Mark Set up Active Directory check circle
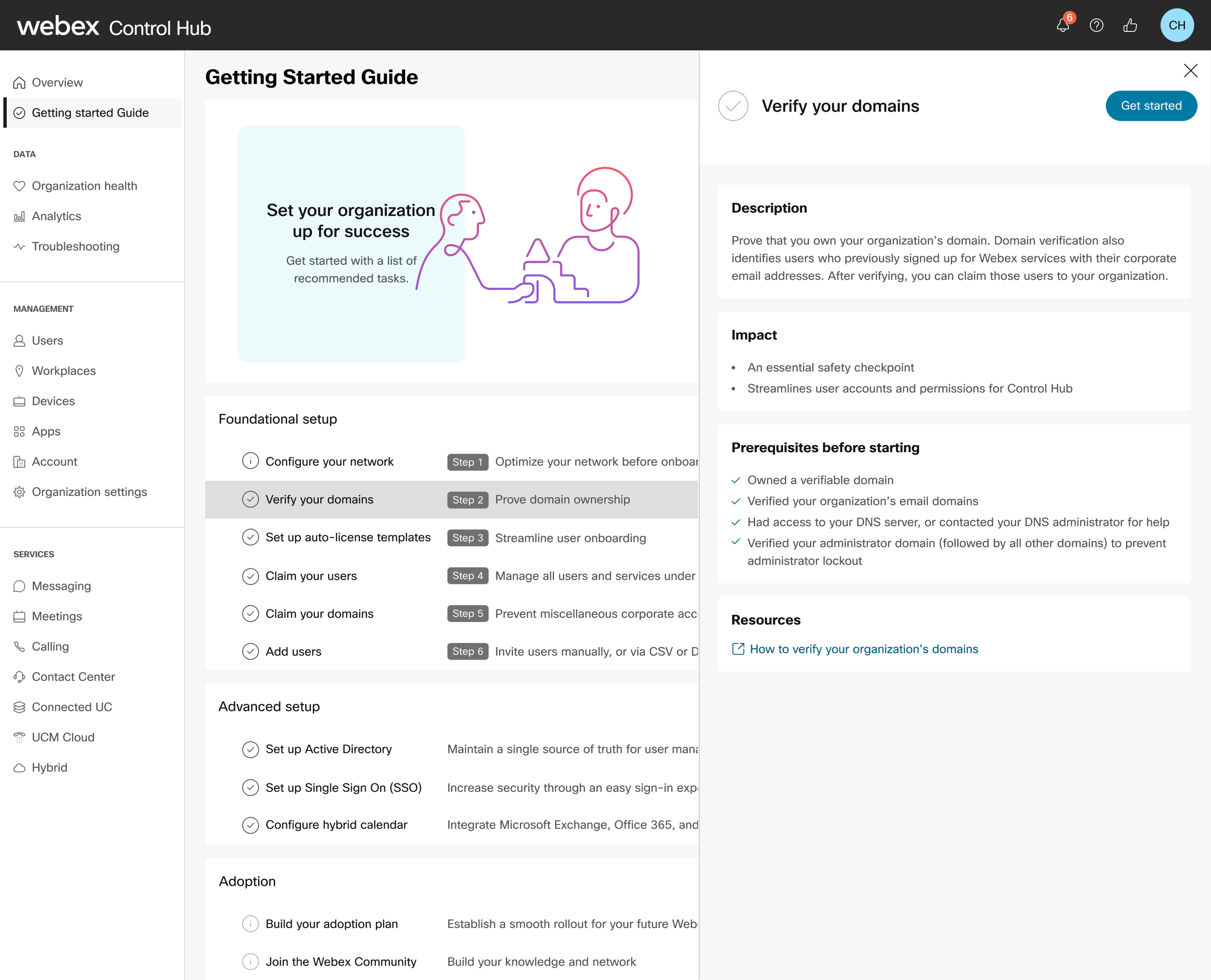The width and height of the screenshot is (1211, 980). [250, 749]
